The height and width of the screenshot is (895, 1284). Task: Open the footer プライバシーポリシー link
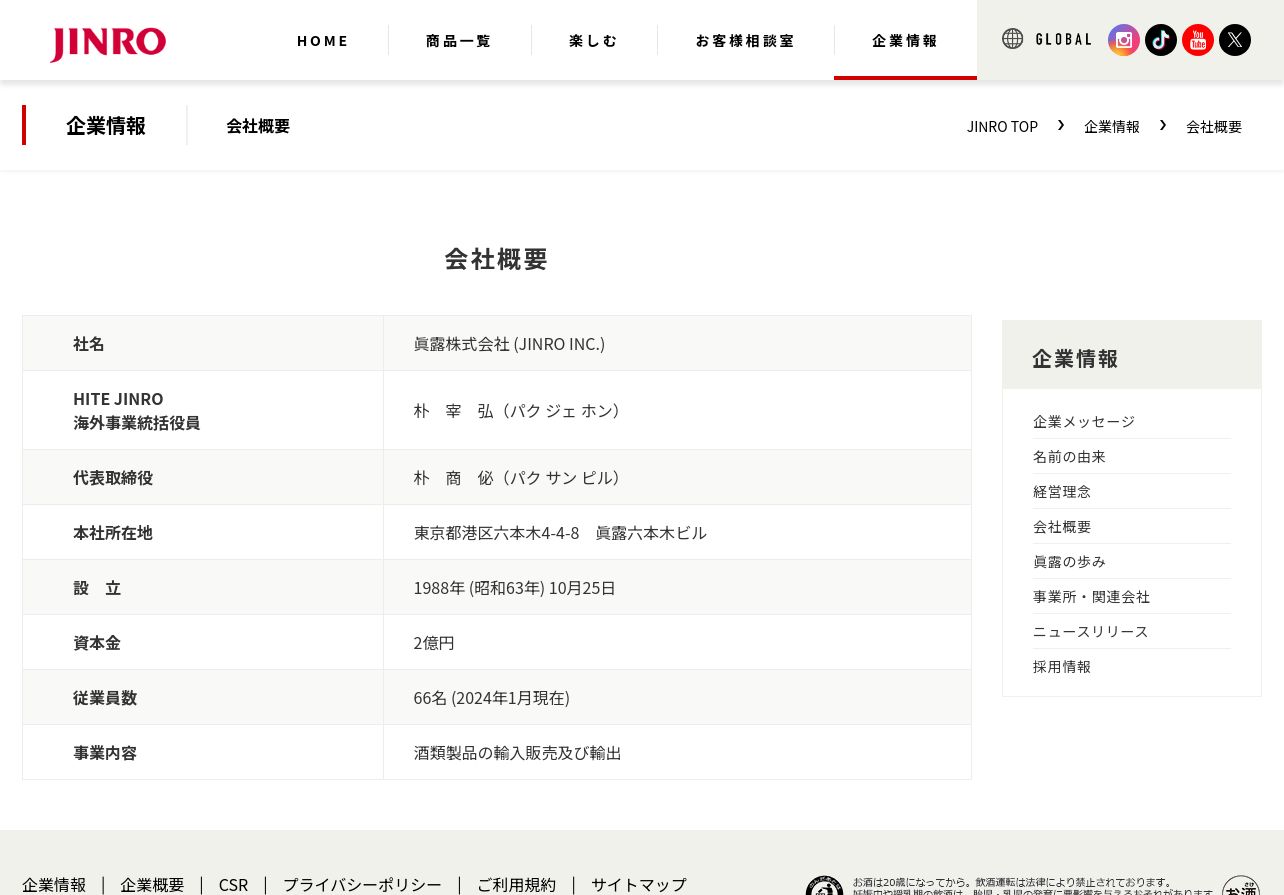click(x=362, y=885)
